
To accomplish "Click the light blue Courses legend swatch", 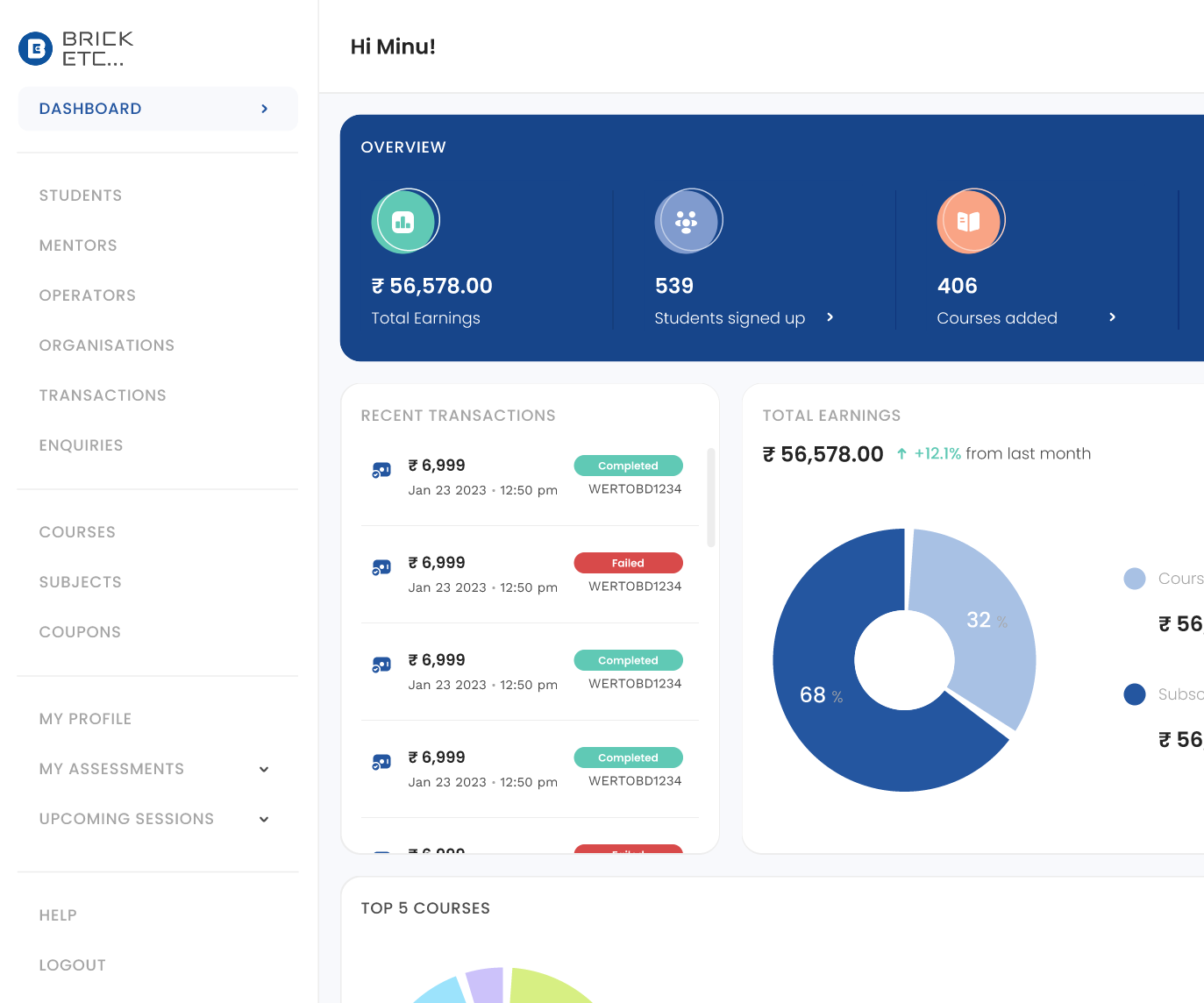I will (x=1135, y=579).
